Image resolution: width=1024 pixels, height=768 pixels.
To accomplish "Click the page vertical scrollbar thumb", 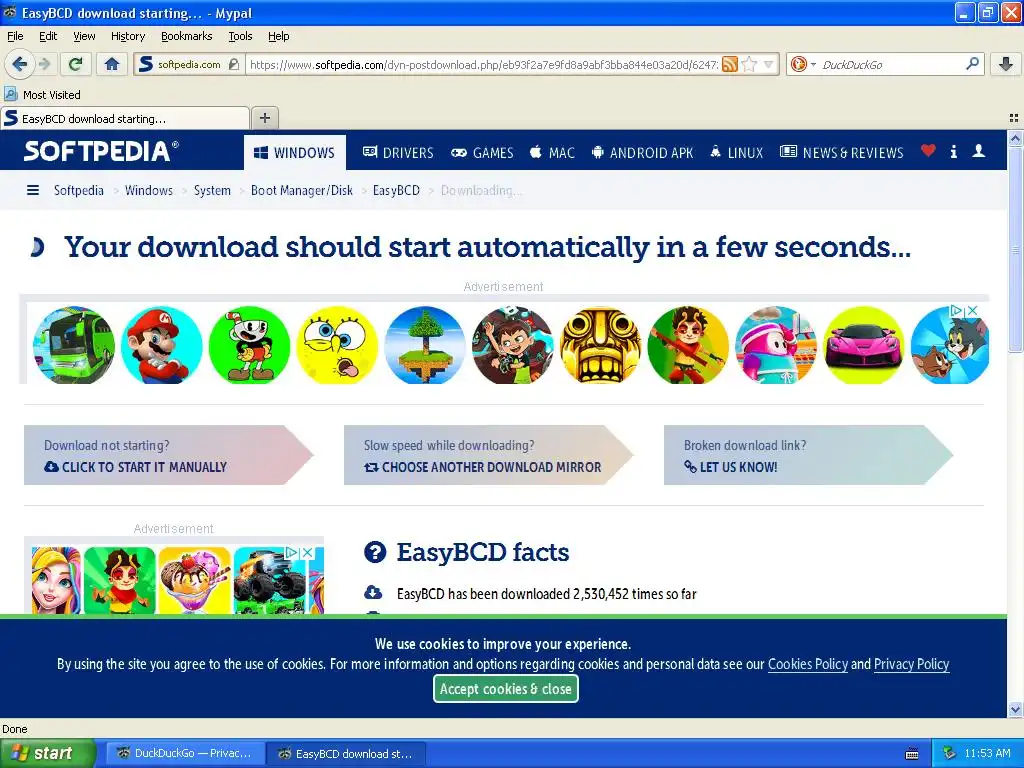I will point(1015,249).
